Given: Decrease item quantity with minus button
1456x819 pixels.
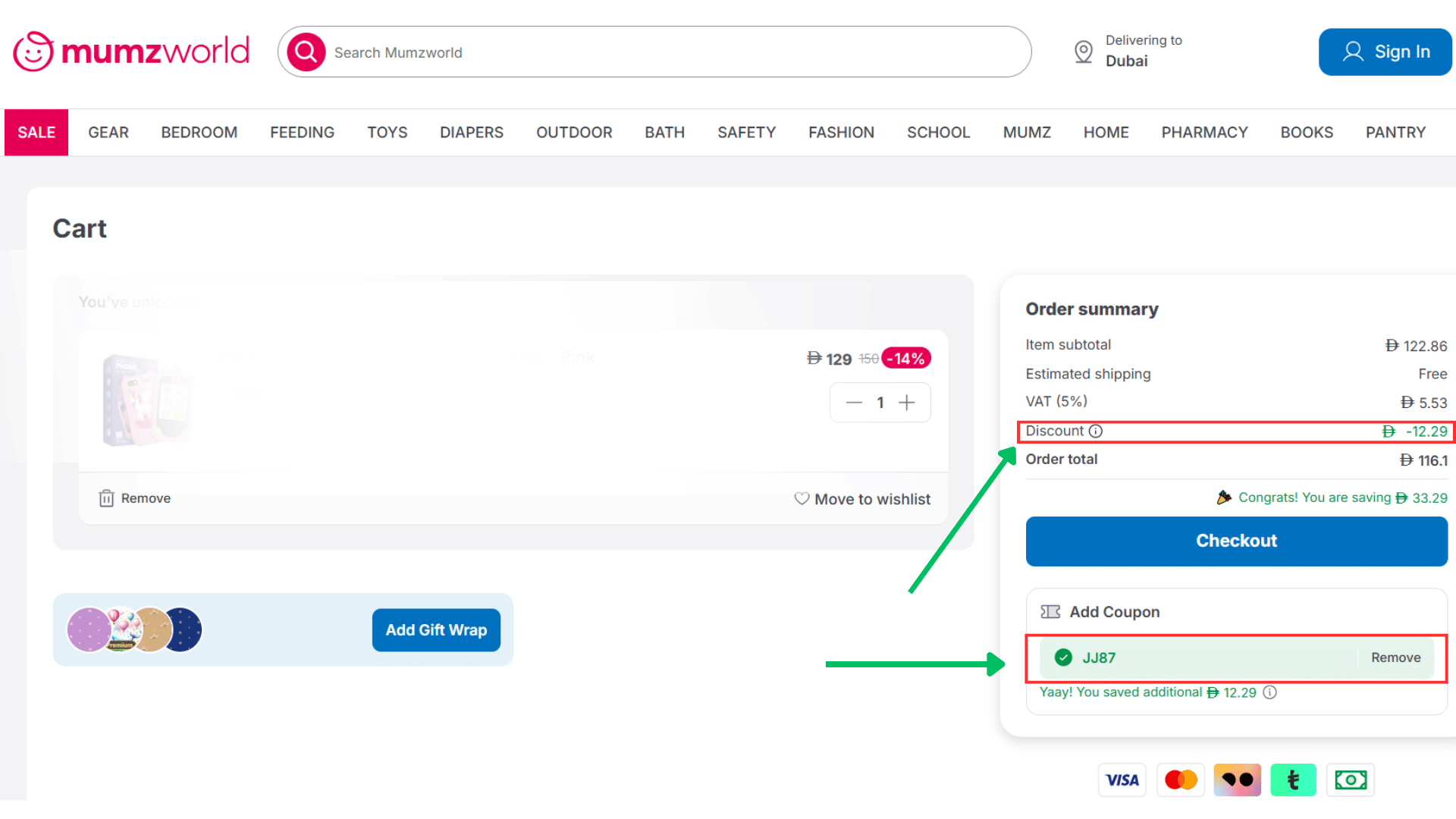Looking at the screenshot, I should (x=854, y=403).
